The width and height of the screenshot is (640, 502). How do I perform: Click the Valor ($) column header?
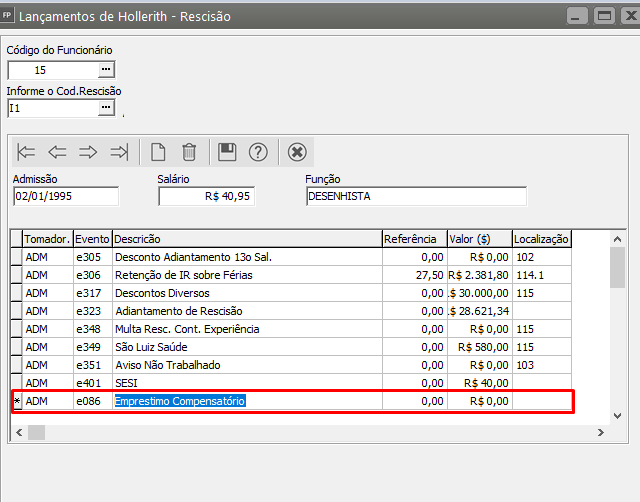tap(478, 239)
